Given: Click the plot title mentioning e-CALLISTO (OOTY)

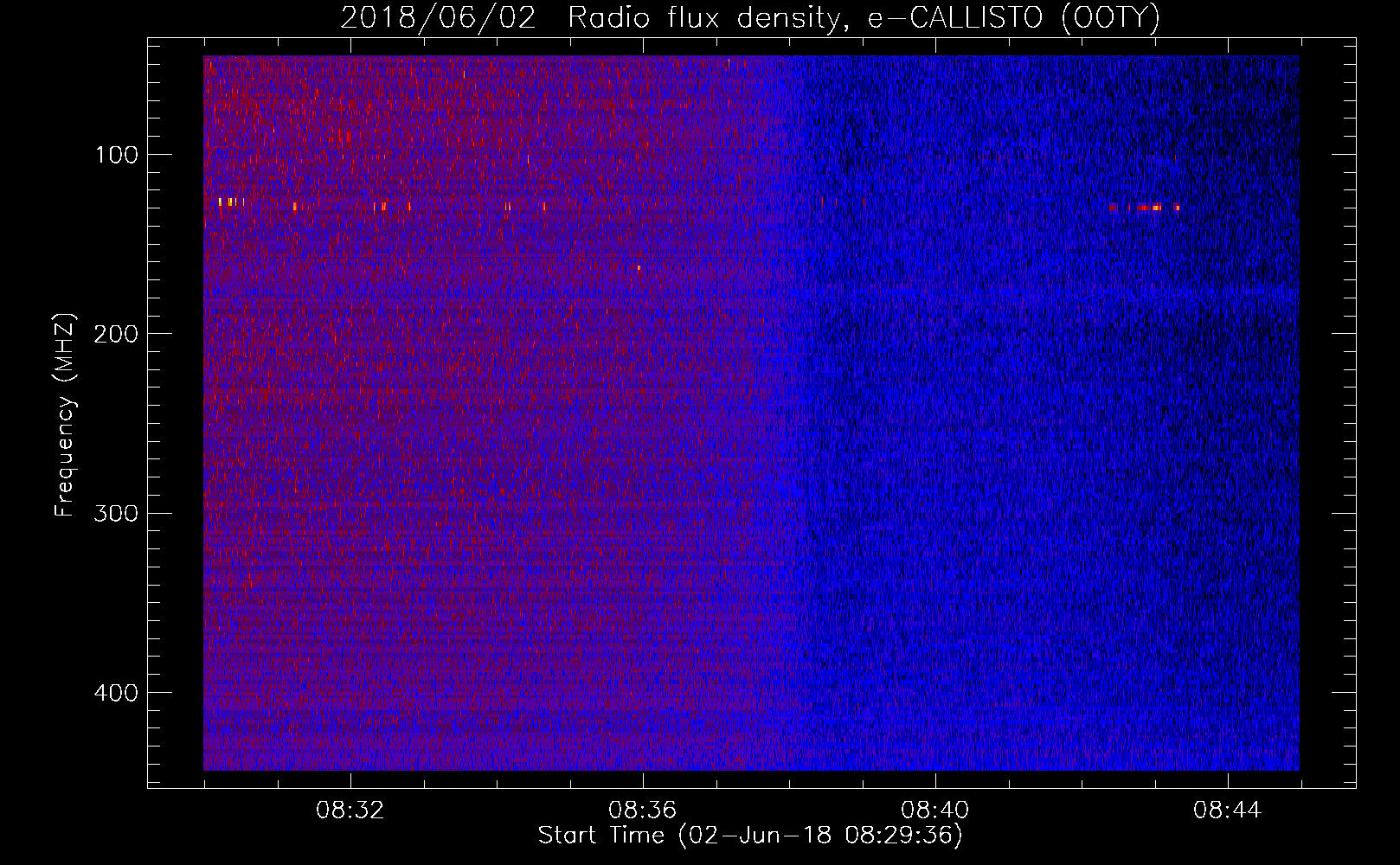Looking at the screenshot, I should (750, 17).
